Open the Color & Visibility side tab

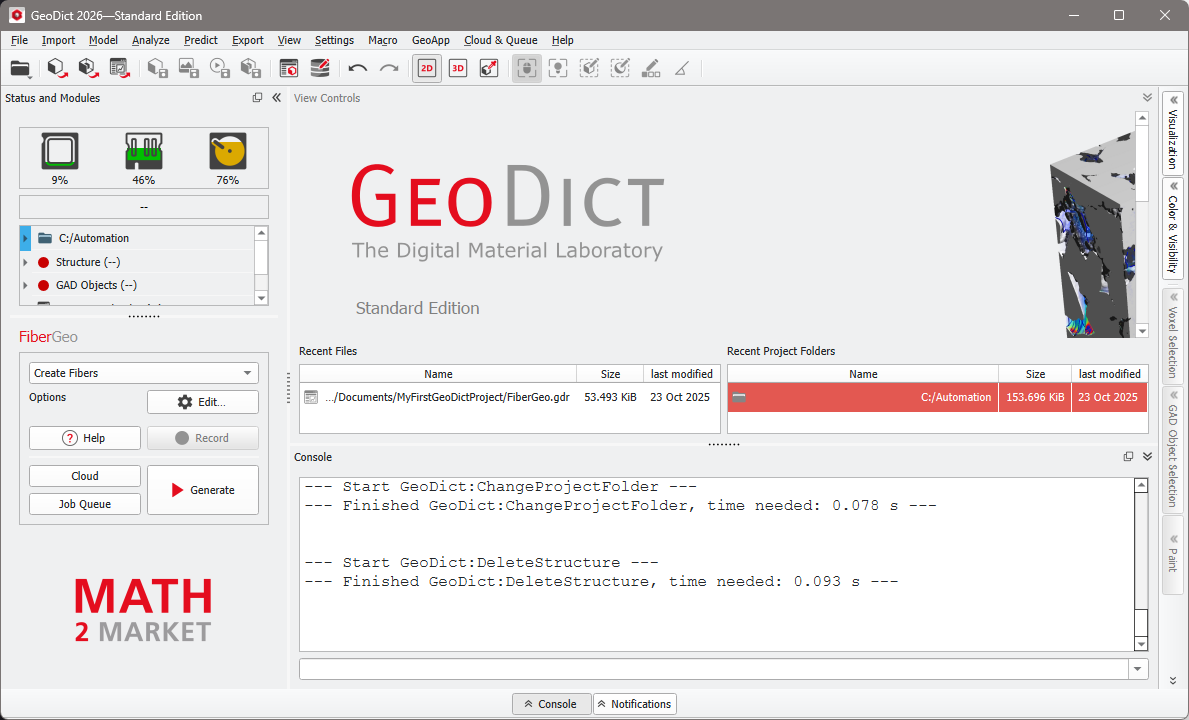click(1172, 227)
